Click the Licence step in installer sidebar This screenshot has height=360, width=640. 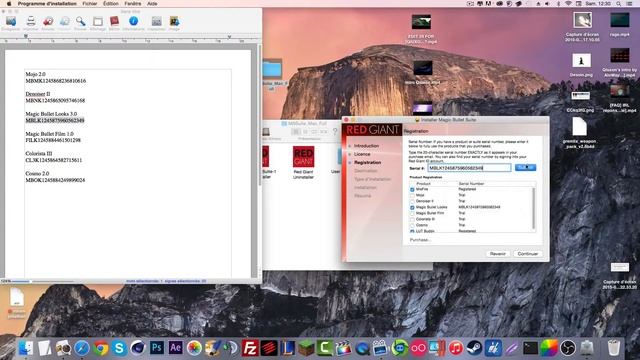point(362,154)
